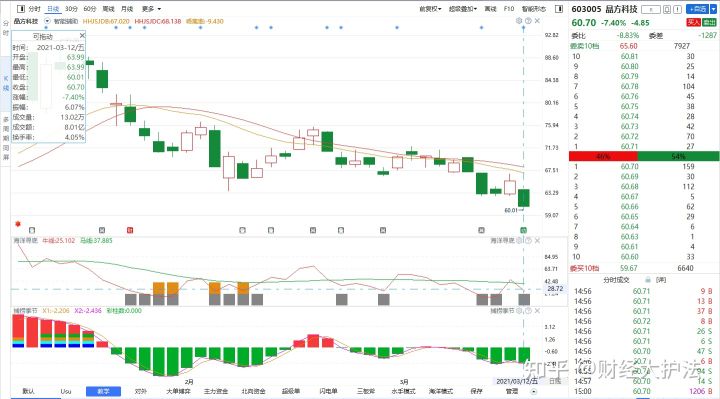Viewport: 720px width, 399px height.
Task: Click the red 买入 buy button
Action: tap(693, 22)
